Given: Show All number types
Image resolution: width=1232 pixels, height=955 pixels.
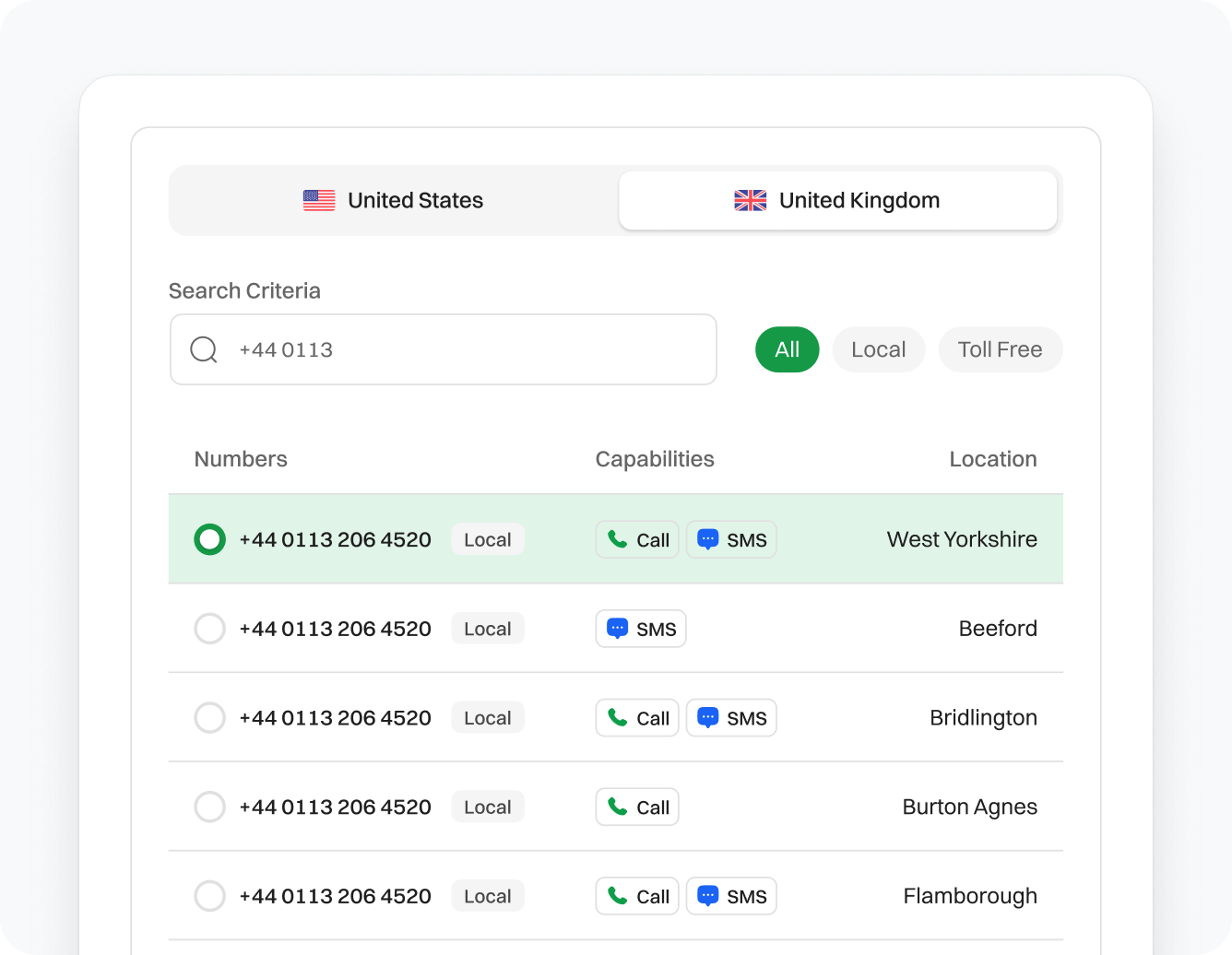Looking at the screenshot, I should [787, 349].
